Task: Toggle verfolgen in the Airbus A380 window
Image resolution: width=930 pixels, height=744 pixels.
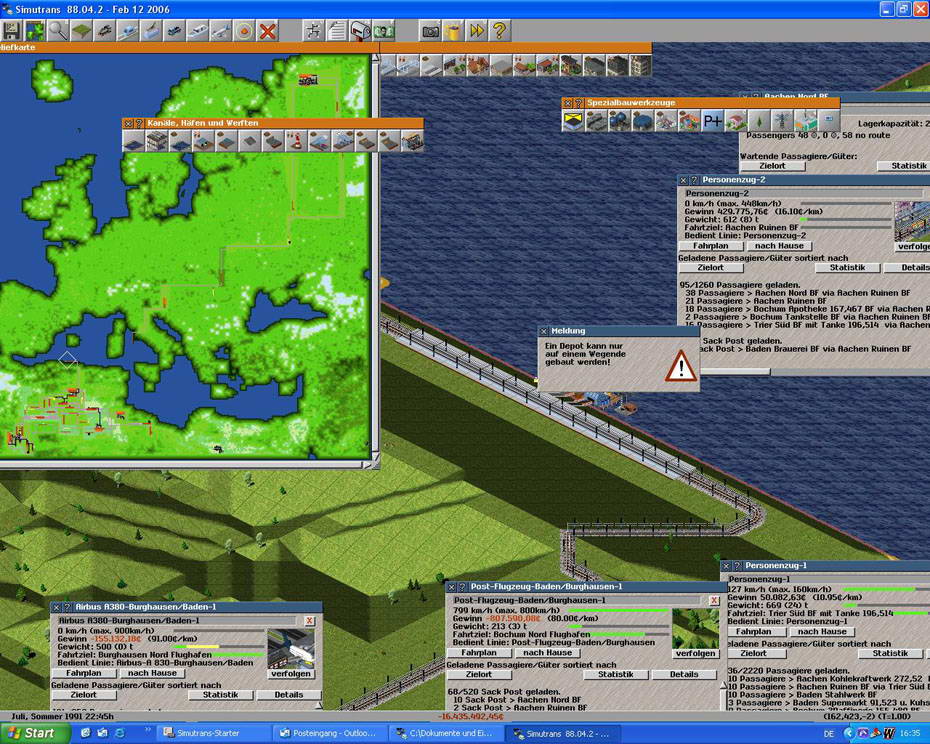Action: pyautogui.click(x=290, y=673)
